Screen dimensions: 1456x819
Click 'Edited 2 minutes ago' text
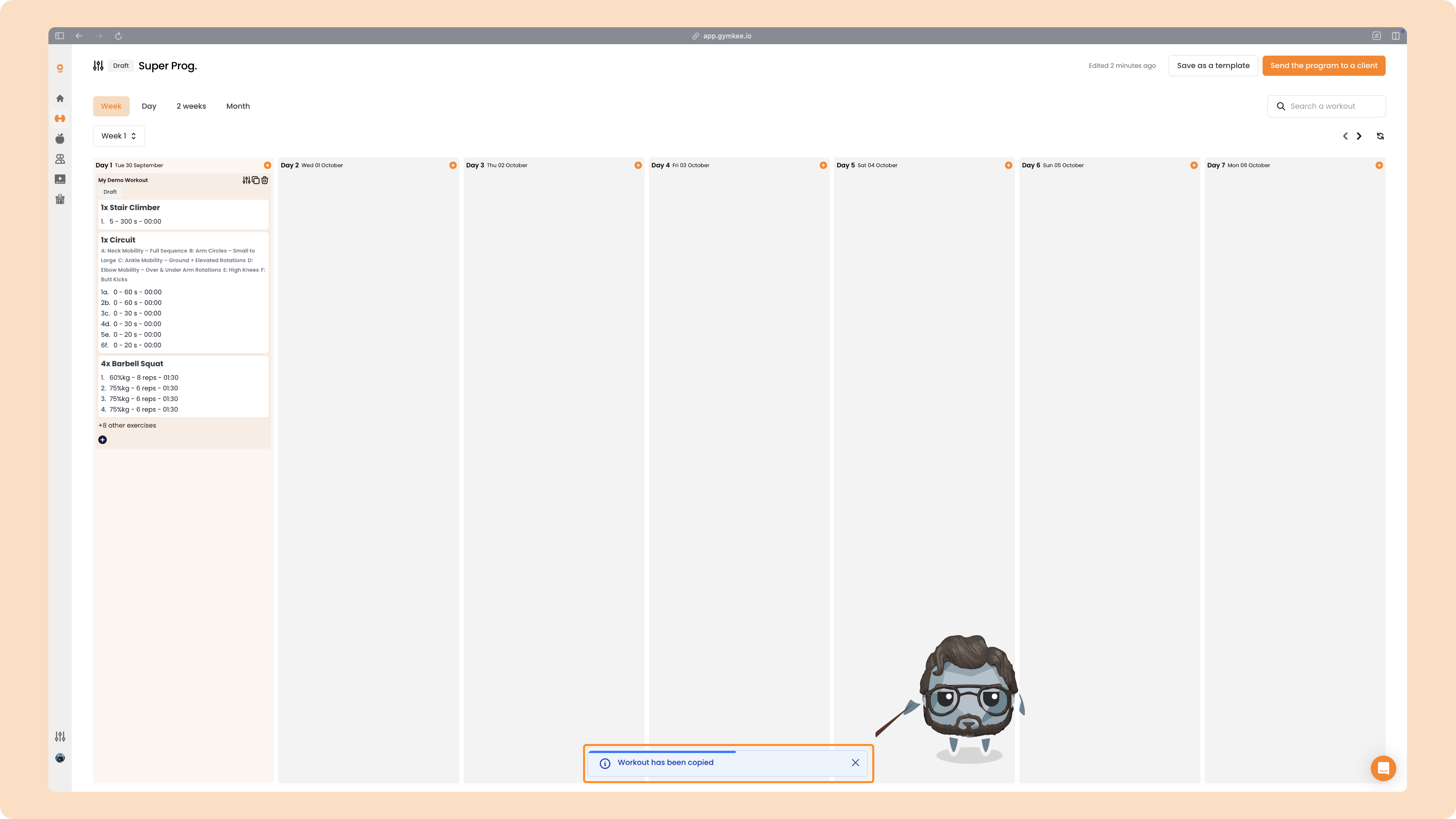[x=1122, y=66]
